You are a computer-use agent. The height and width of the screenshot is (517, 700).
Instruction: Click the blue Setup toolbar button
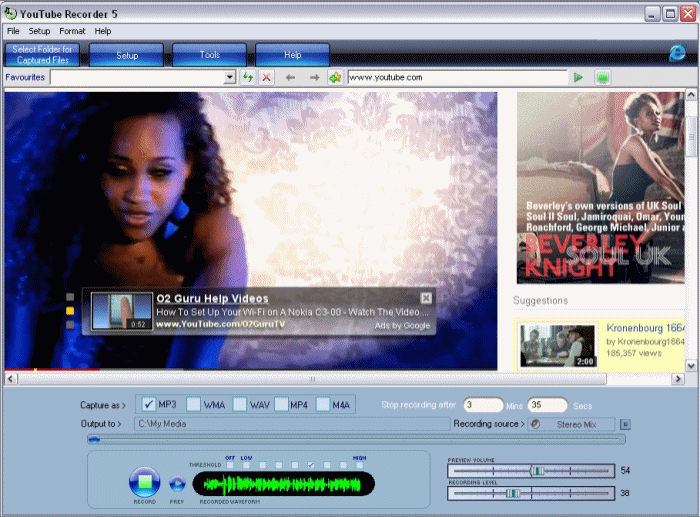click(x=127, y=55)
